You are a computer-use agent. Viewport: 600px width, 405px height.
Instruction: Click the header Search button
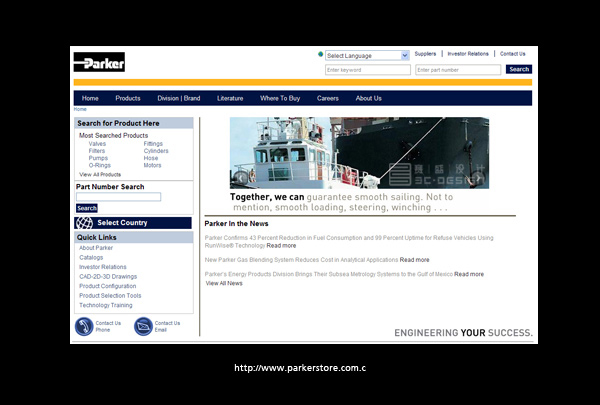pos(519,69)
